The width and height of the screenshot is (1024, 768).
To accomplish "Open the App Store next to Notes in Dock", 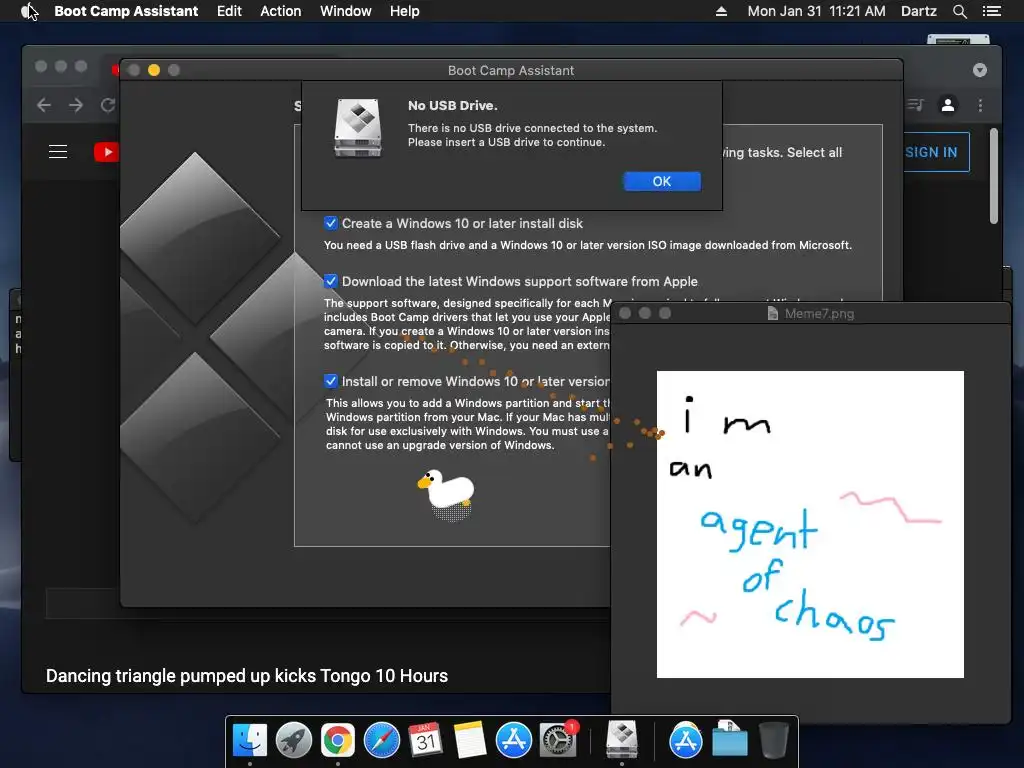I will pos(513,741).
